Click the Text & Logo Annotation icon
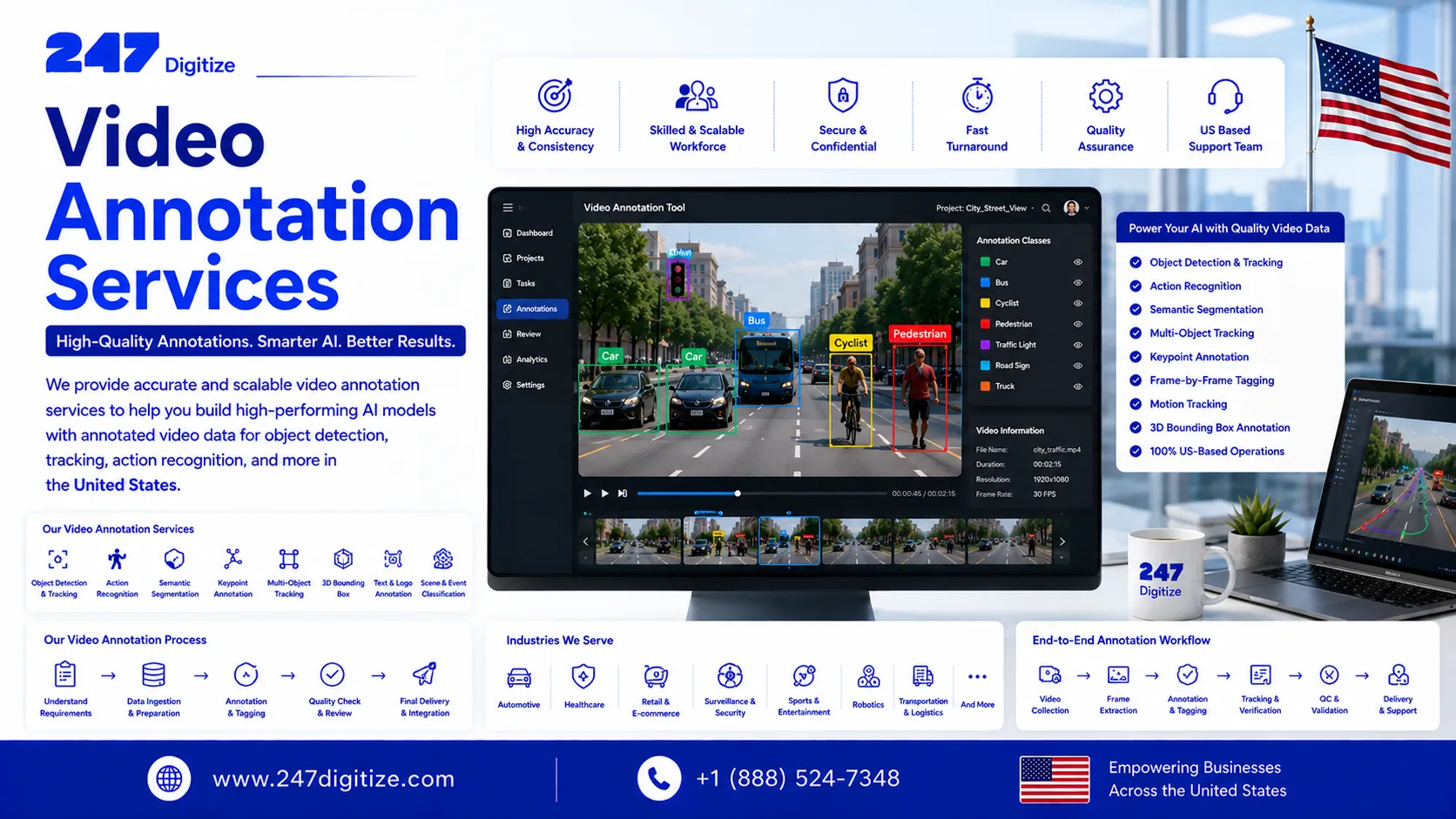This screenshot has width=1456, height=819. click(393, 559)
